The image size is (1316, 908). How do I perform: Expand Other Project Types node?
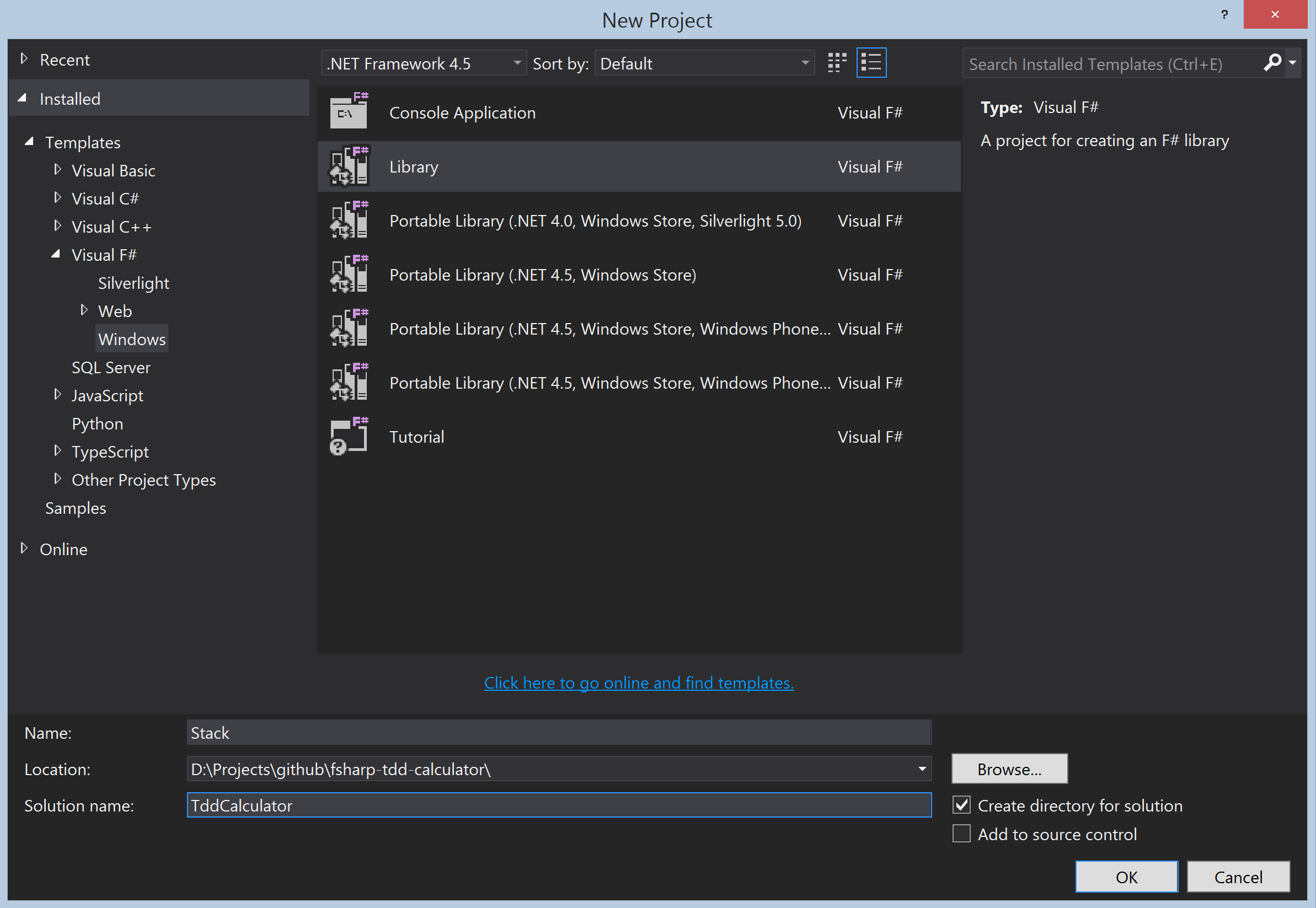tap(57, 479)
